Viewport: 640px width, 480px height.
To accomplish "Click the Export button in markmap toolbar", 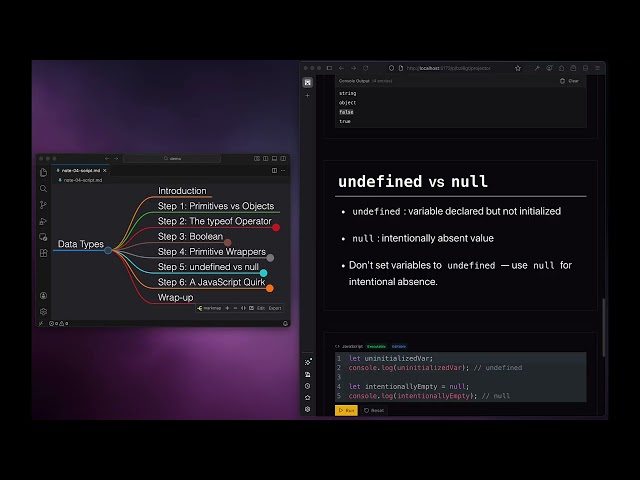I will coord(275,308).
